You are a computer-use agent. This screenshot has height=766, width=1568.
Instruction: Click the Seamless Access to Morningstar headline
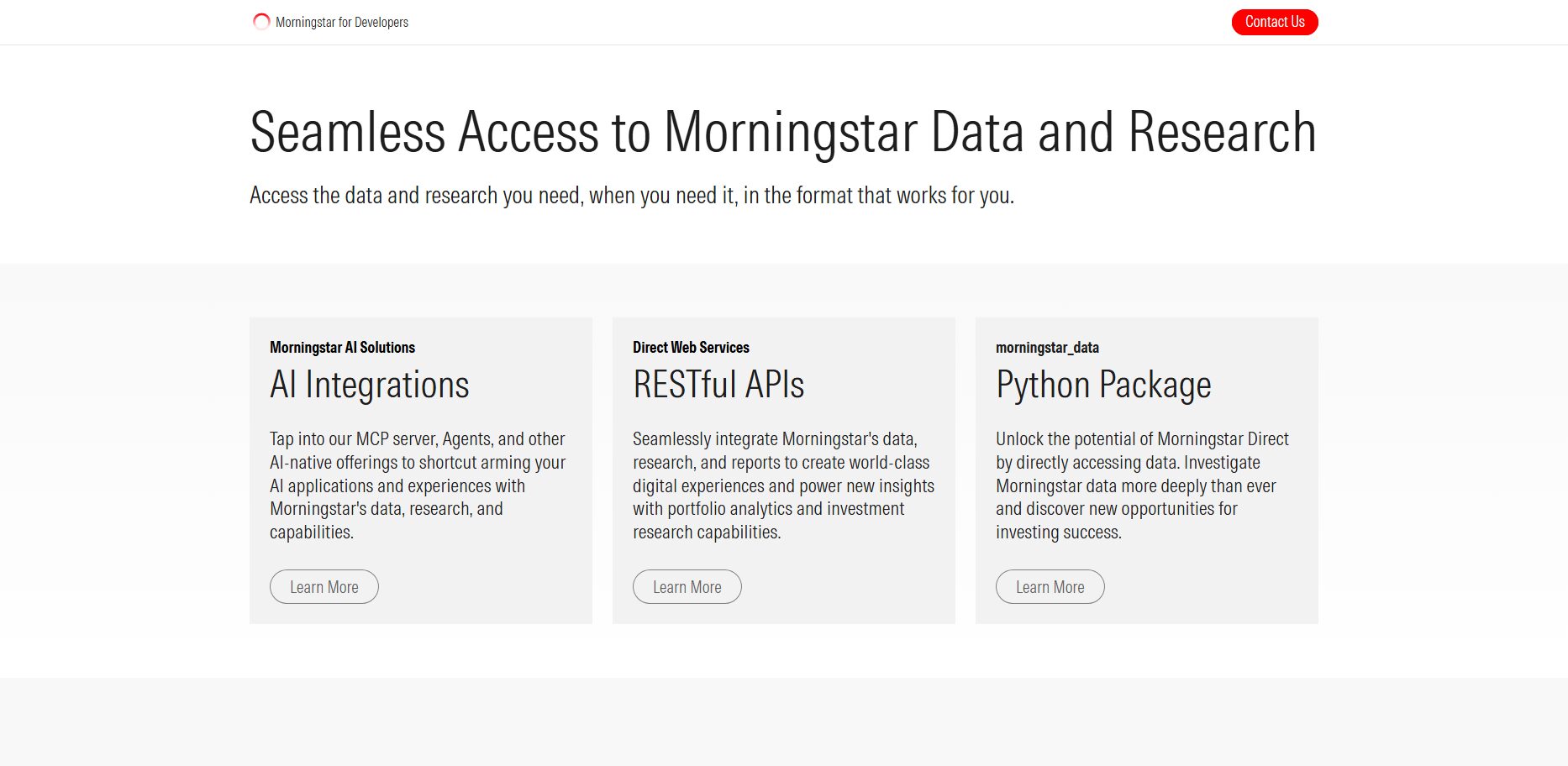click(783, 132)
